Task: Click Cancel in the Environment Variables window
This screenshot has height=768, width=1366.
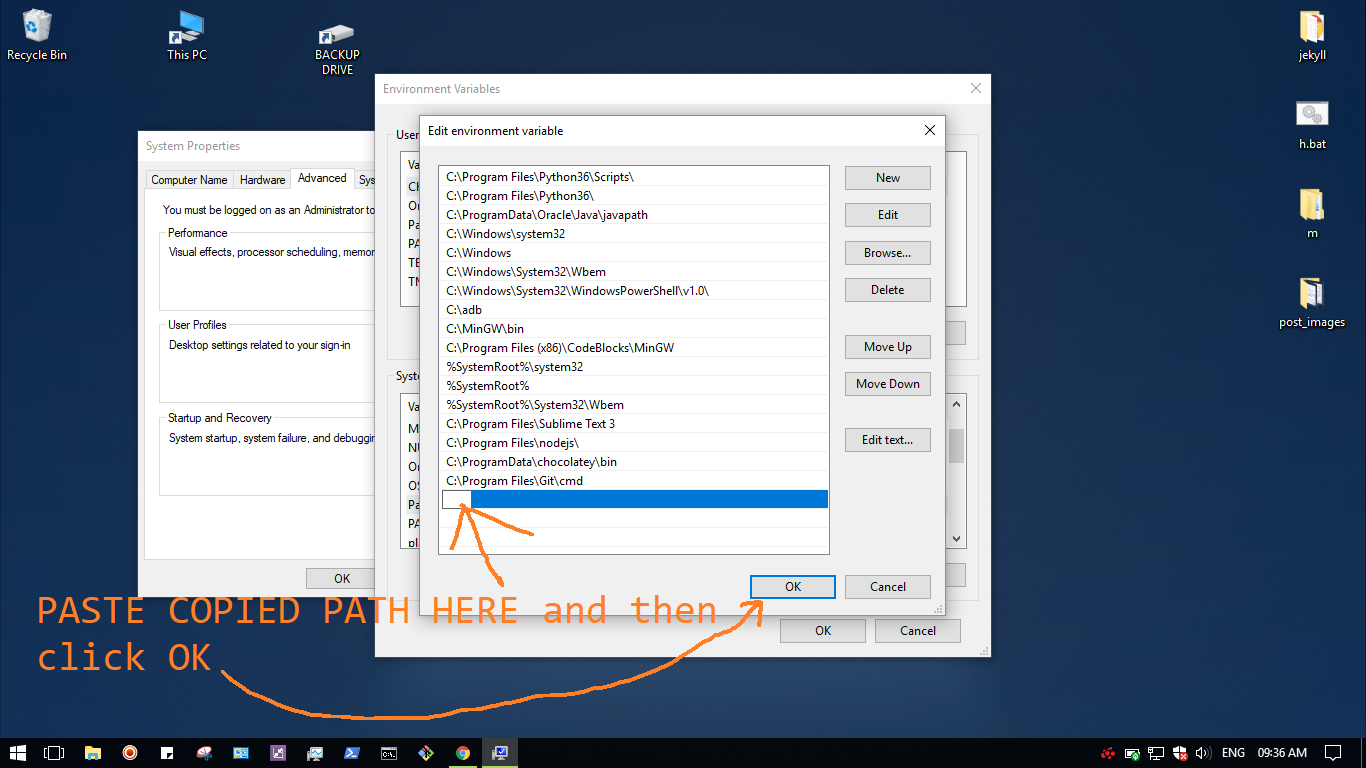Action: 918,631
